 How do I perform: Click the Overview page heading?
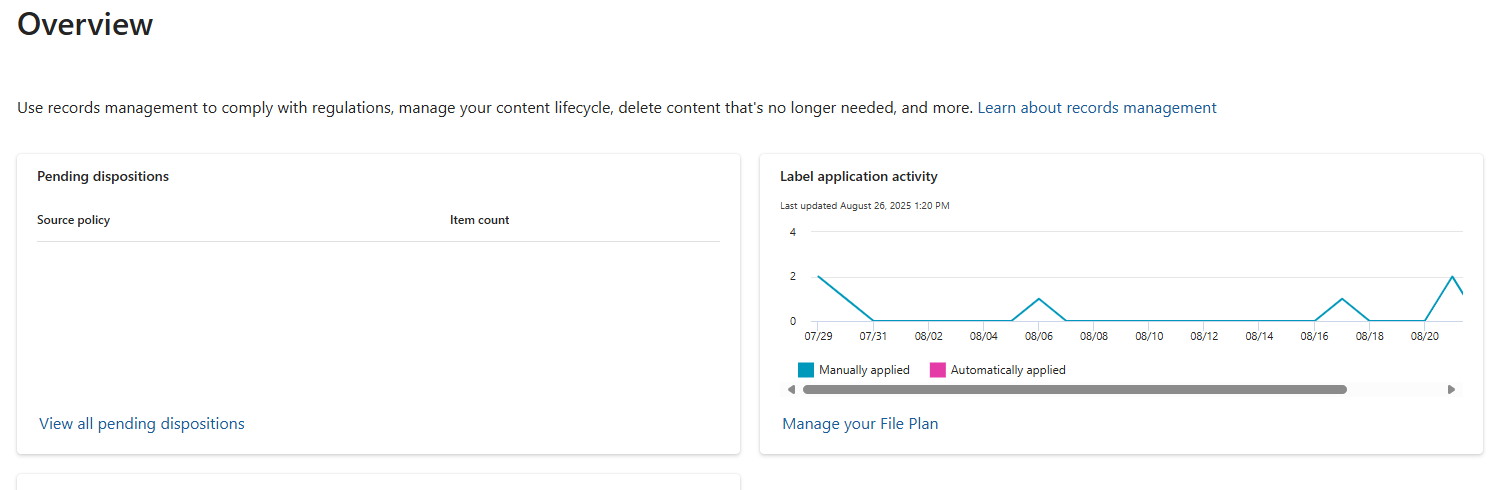tap(85, 23)
